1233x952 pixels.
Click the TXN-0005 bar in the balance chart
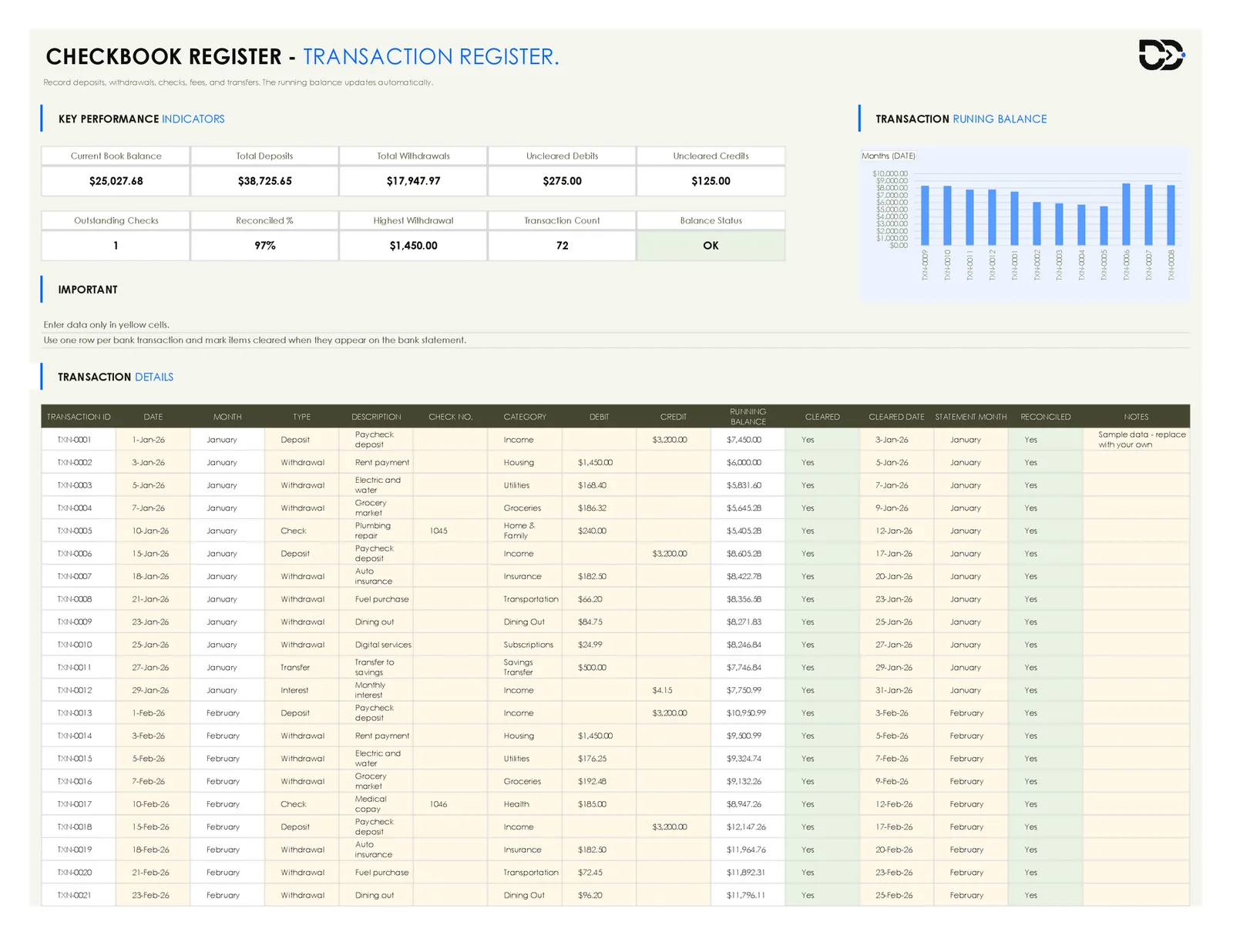coord(1104,226)
